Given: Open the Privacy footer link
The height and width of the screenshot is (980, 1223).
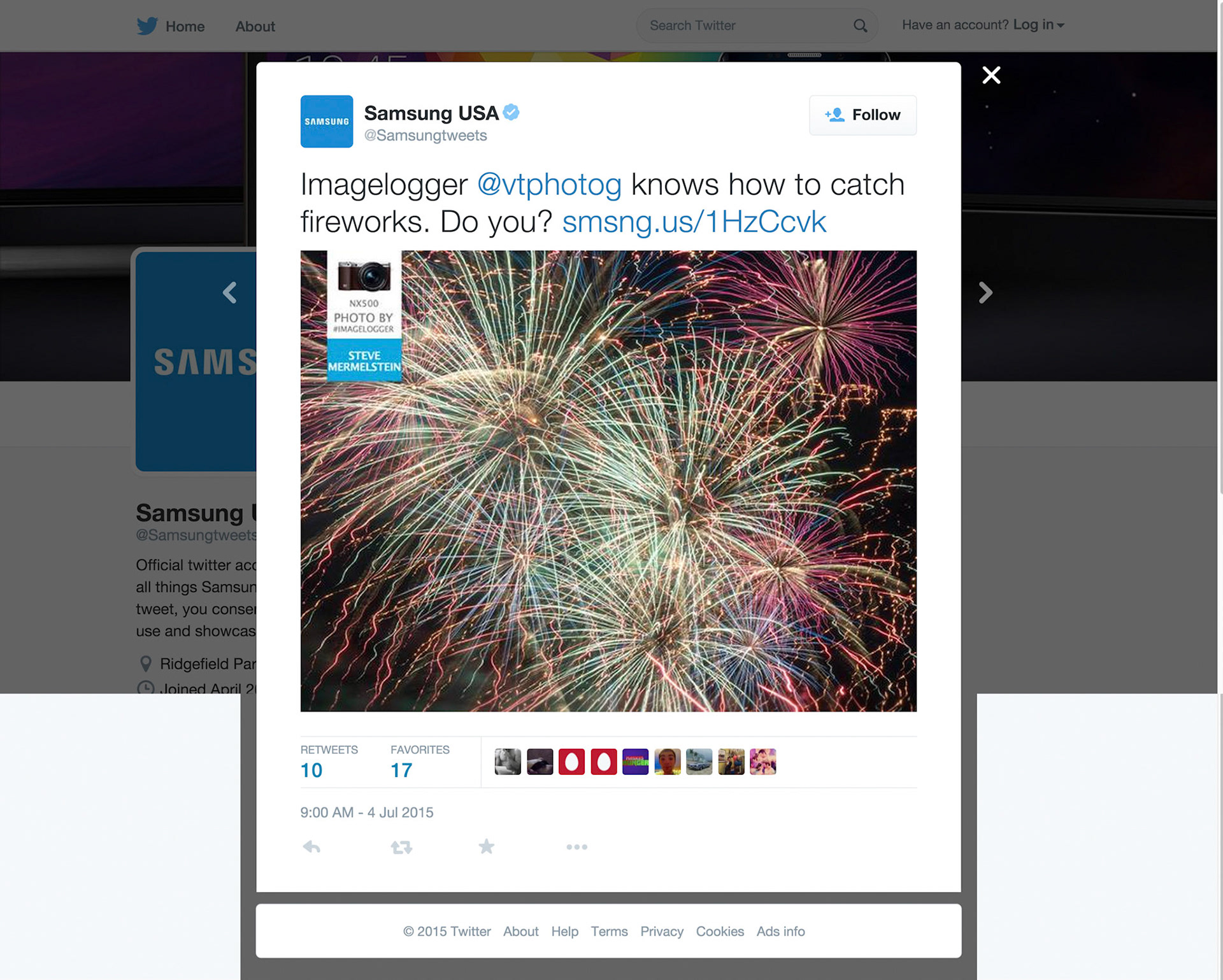Looking at the screenshot, I should [x=662, y=931].
